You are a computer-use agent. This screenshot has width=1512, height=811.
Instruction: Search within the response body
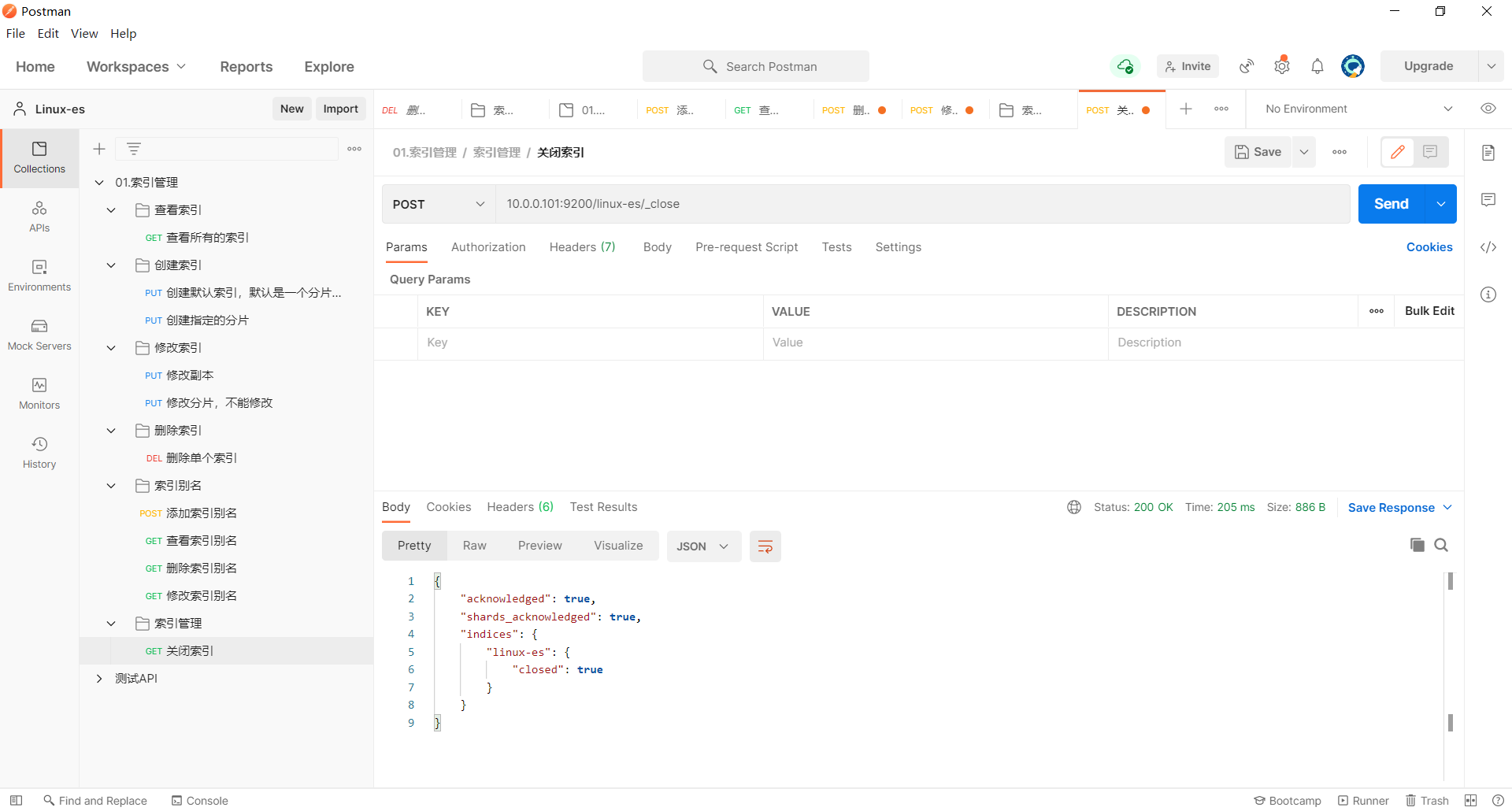pos(1441,545)
